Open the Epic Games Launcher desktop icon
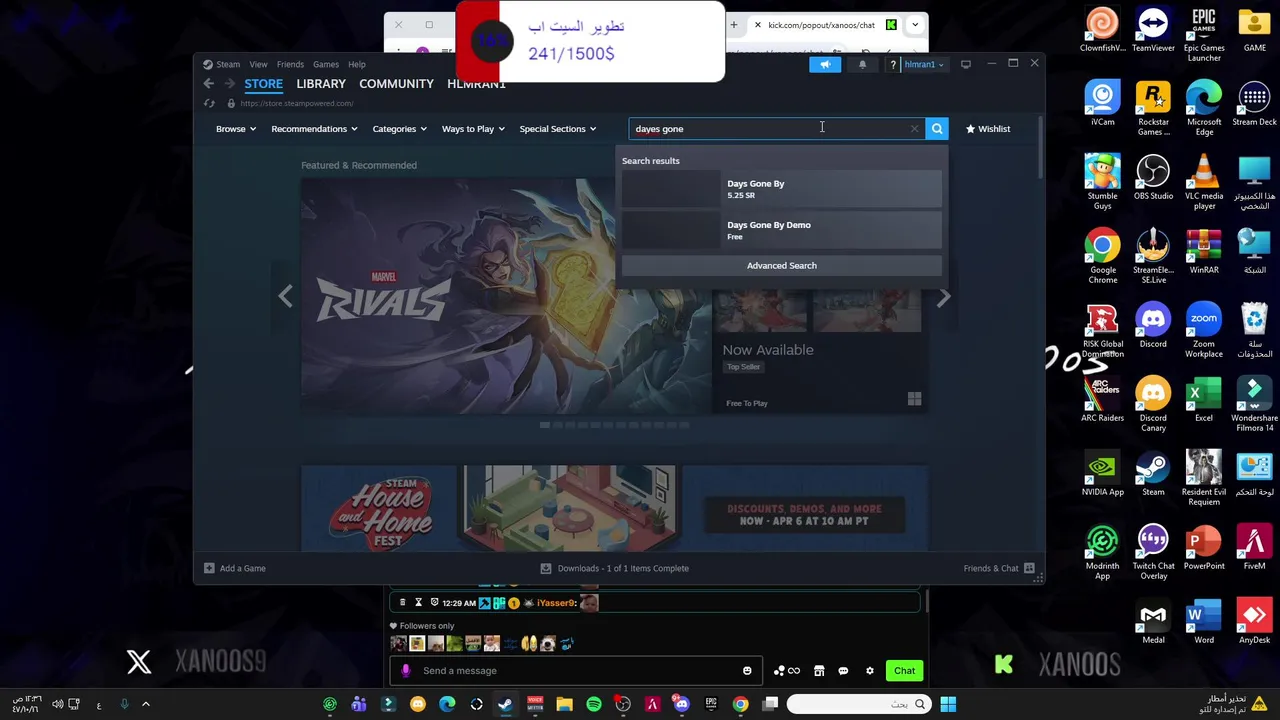The image size is (1280, 720). tap(1204, 34)
